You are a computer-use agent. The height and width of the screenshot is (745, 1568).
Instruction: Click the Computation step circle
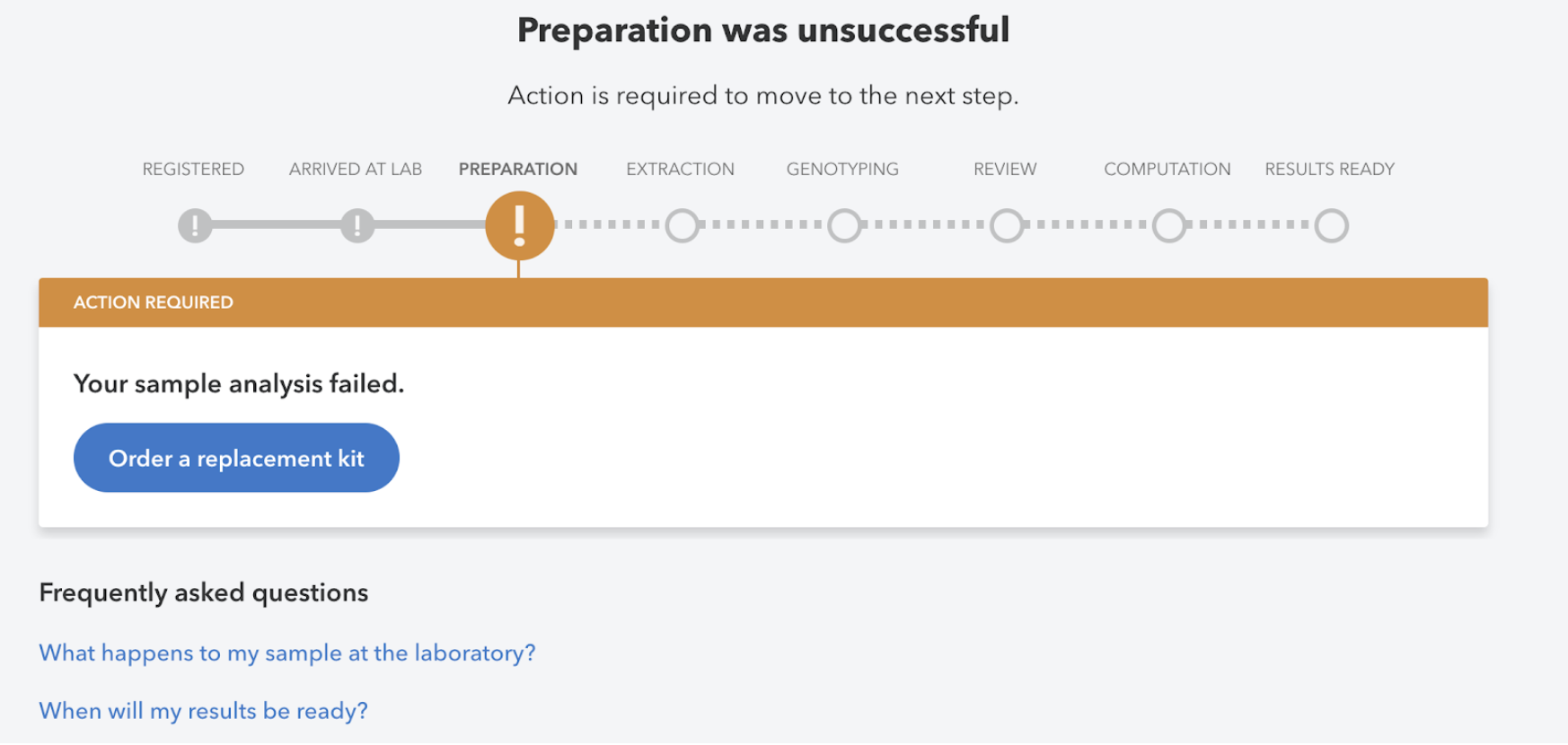tap(1168, 224)
